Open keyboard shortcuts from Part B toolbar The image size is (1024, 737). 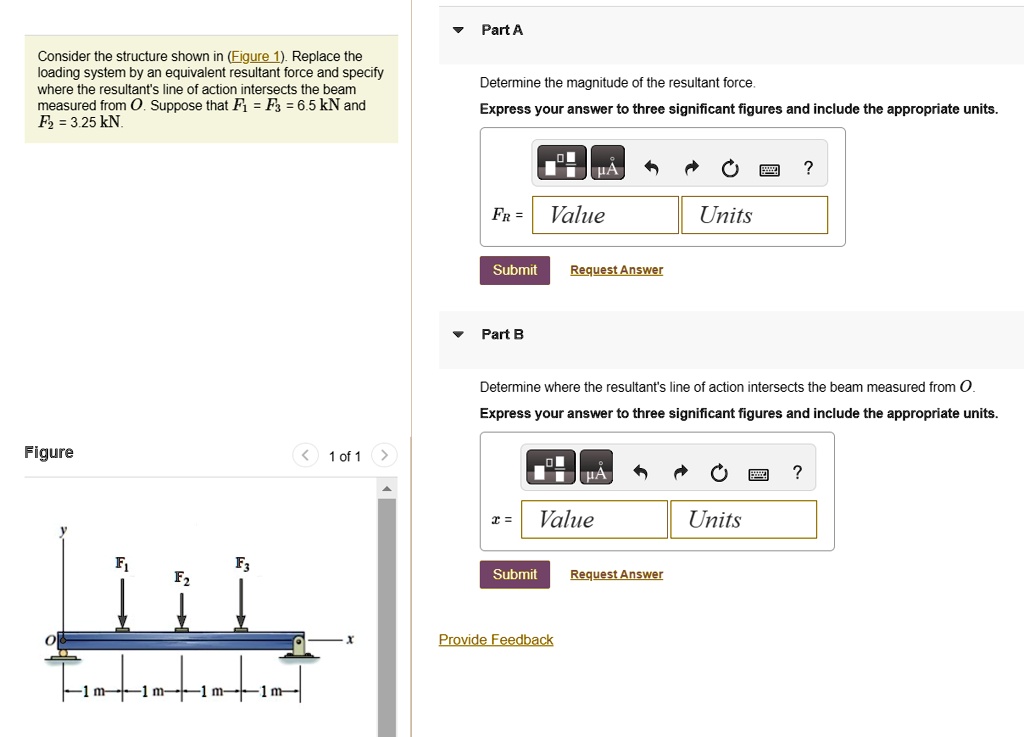pos(758,472)
